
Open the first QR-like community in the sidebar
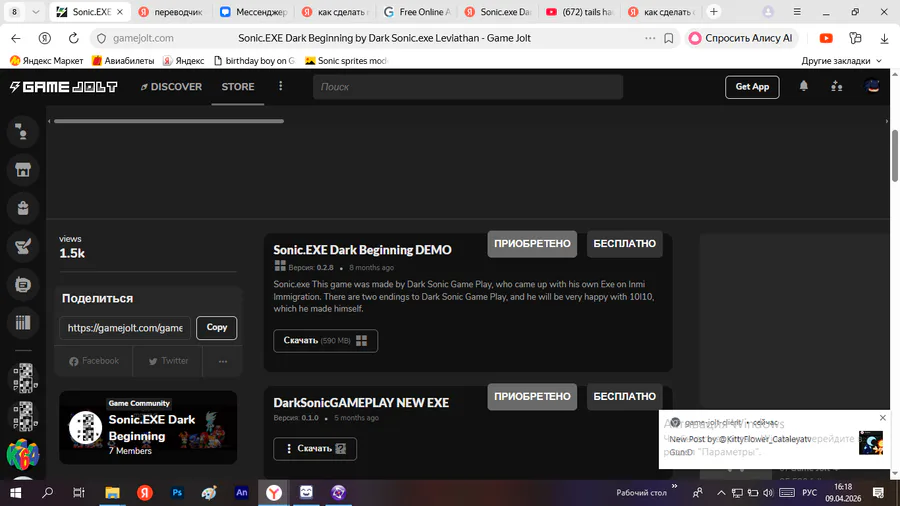23,378
